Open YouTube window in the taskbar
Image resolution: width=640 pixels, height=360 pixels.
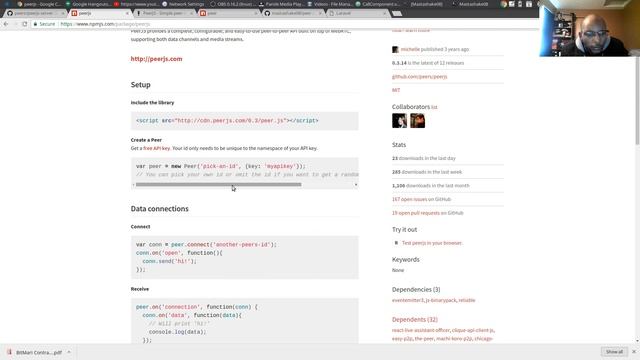(x=137, y=4)
